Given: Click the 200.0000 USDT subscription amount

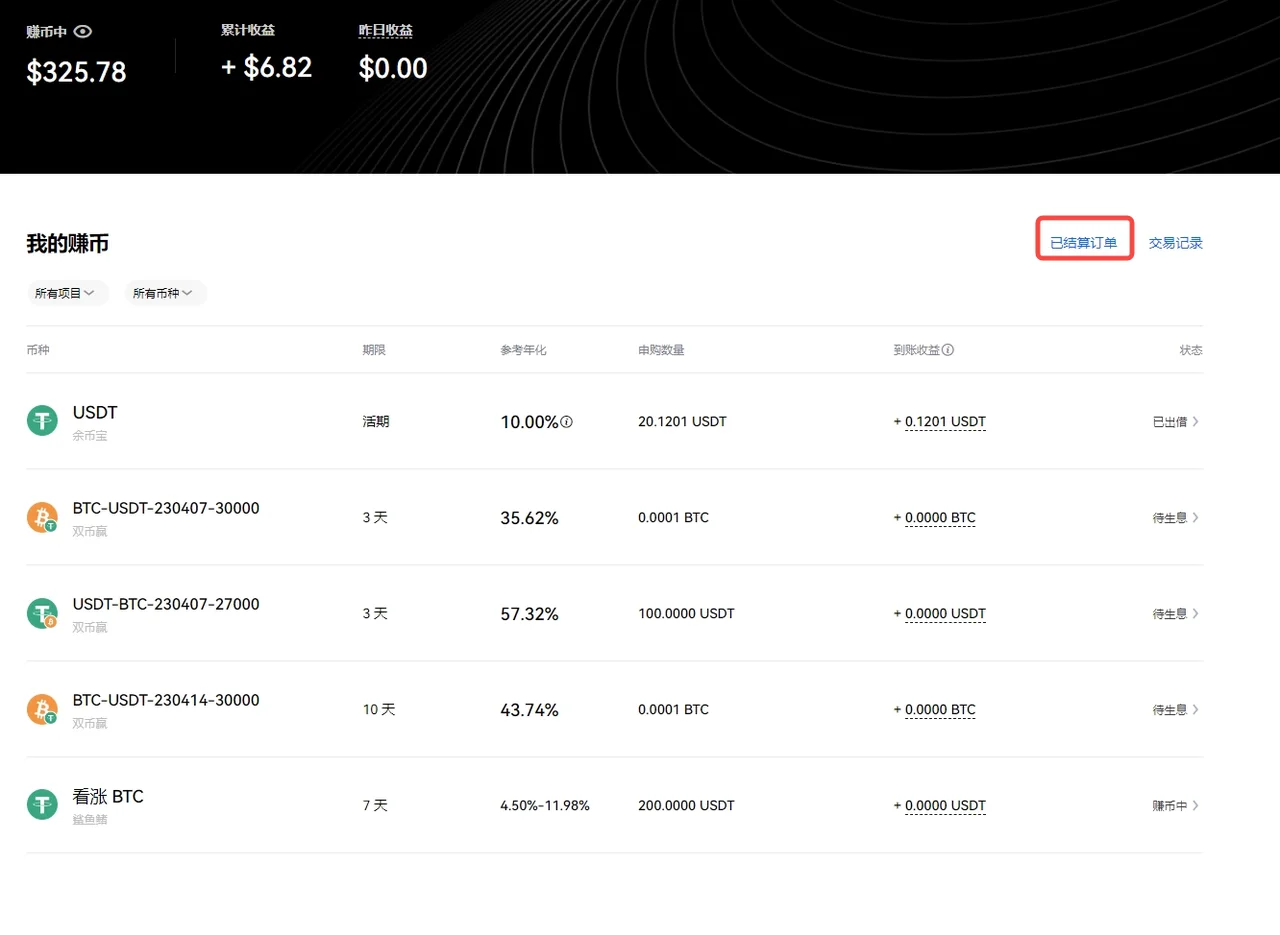Looking at the screenshot, I should [x=686, y=806].
